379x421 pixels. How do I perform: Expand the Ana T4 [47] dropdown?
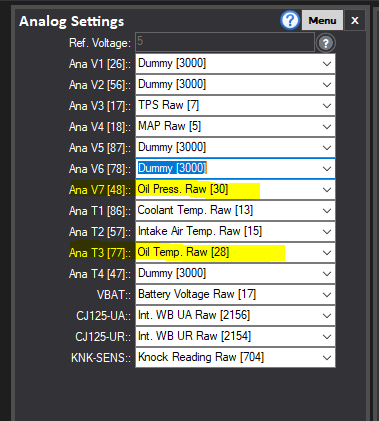tap(235, 274)
